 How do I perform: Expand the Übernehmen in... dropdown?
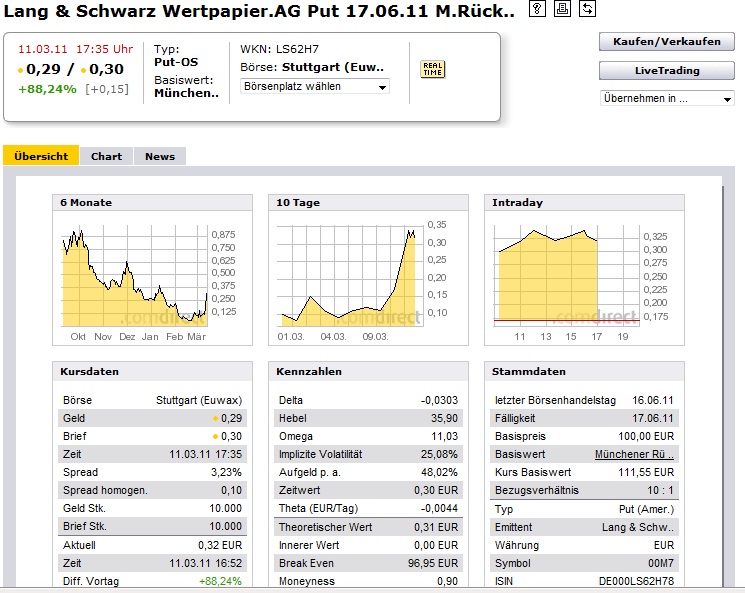(x=667, y=98)
